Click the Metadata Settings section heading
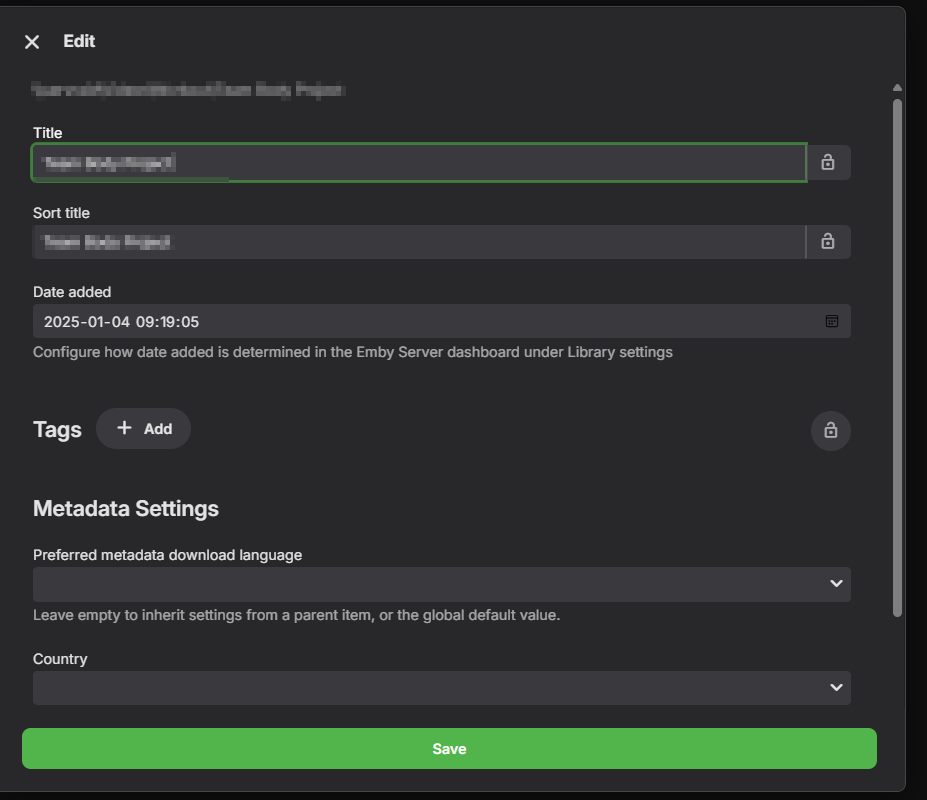The image size is (927, 800). (x=126, y=508)
